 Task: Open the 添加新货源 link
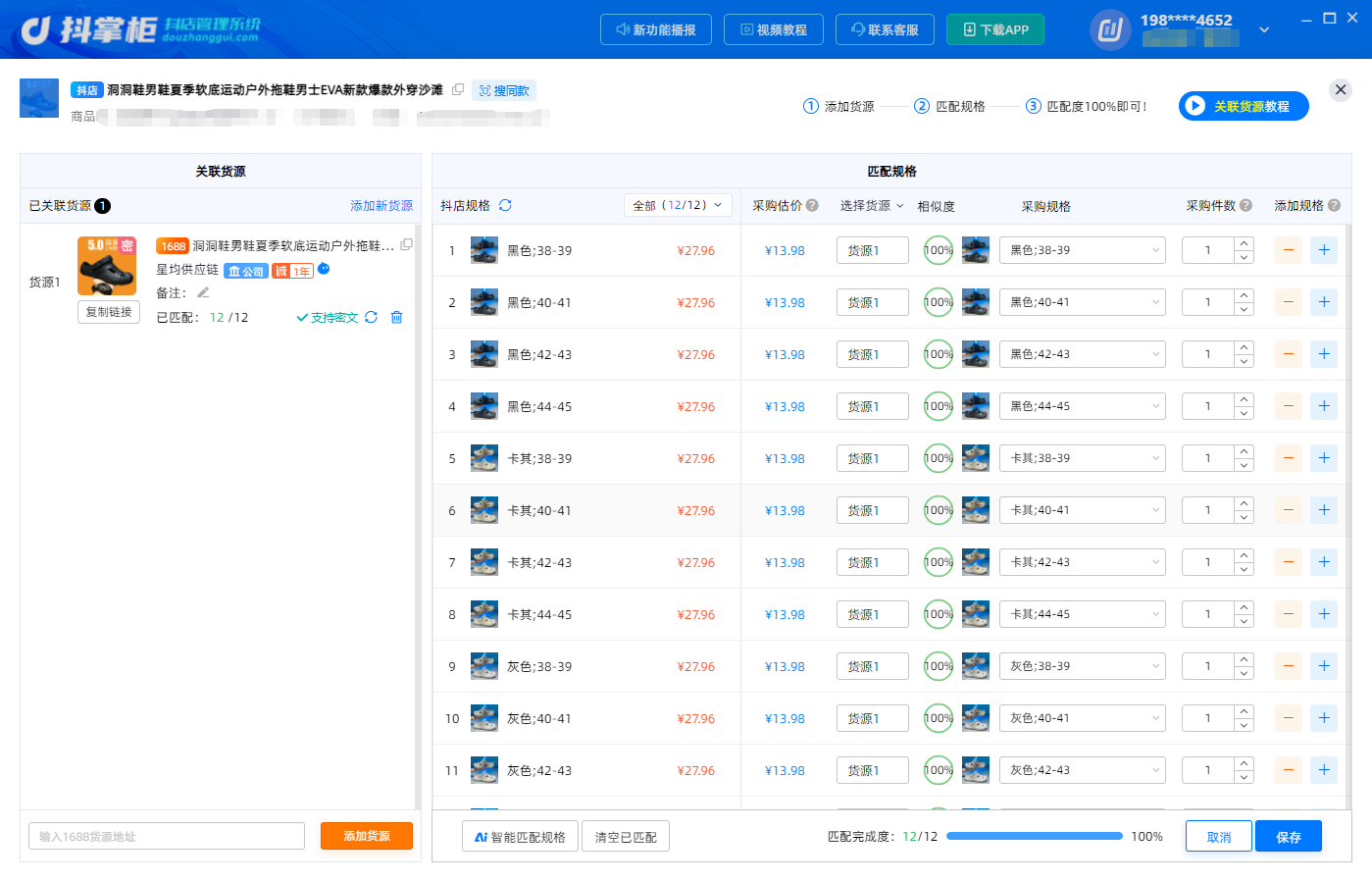tap(381, 205)
